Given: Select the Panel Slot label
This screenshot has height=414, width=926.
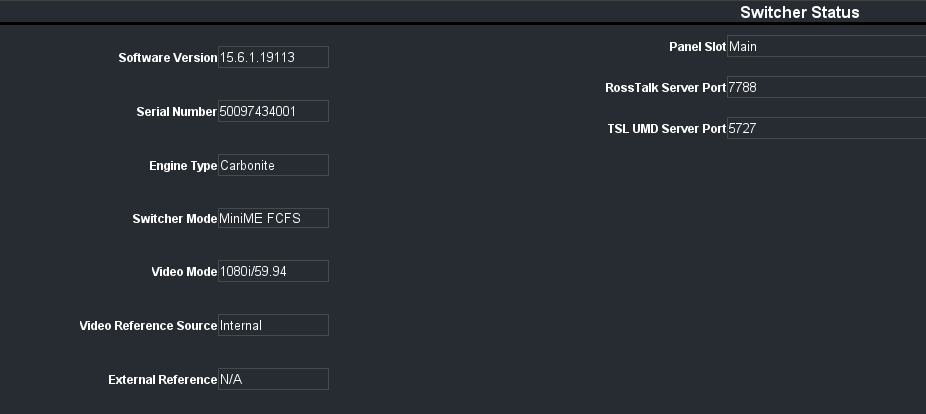Looking at the screenshot, I should pyautogui.click(x=697, y=47).
